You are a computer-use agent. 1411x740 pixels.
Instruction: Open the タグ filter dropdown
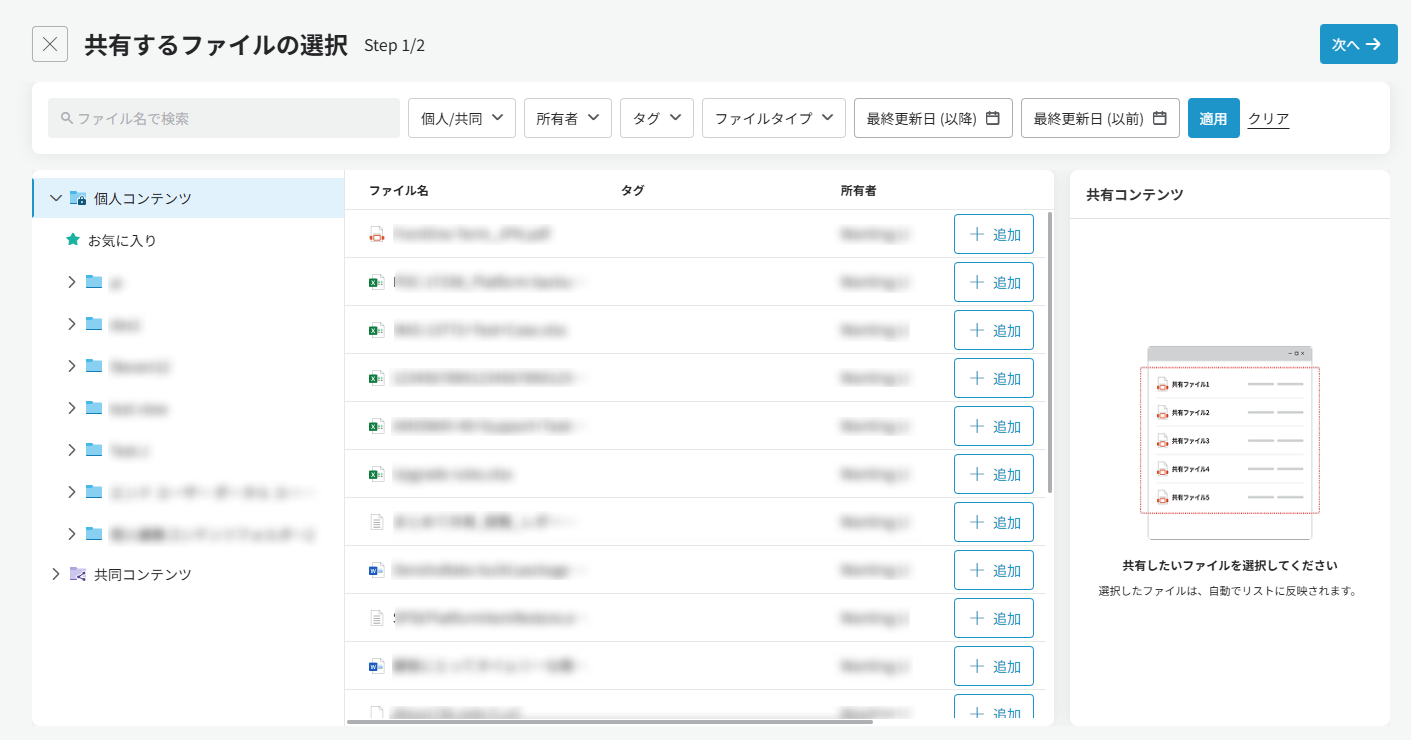coord(657,118)
